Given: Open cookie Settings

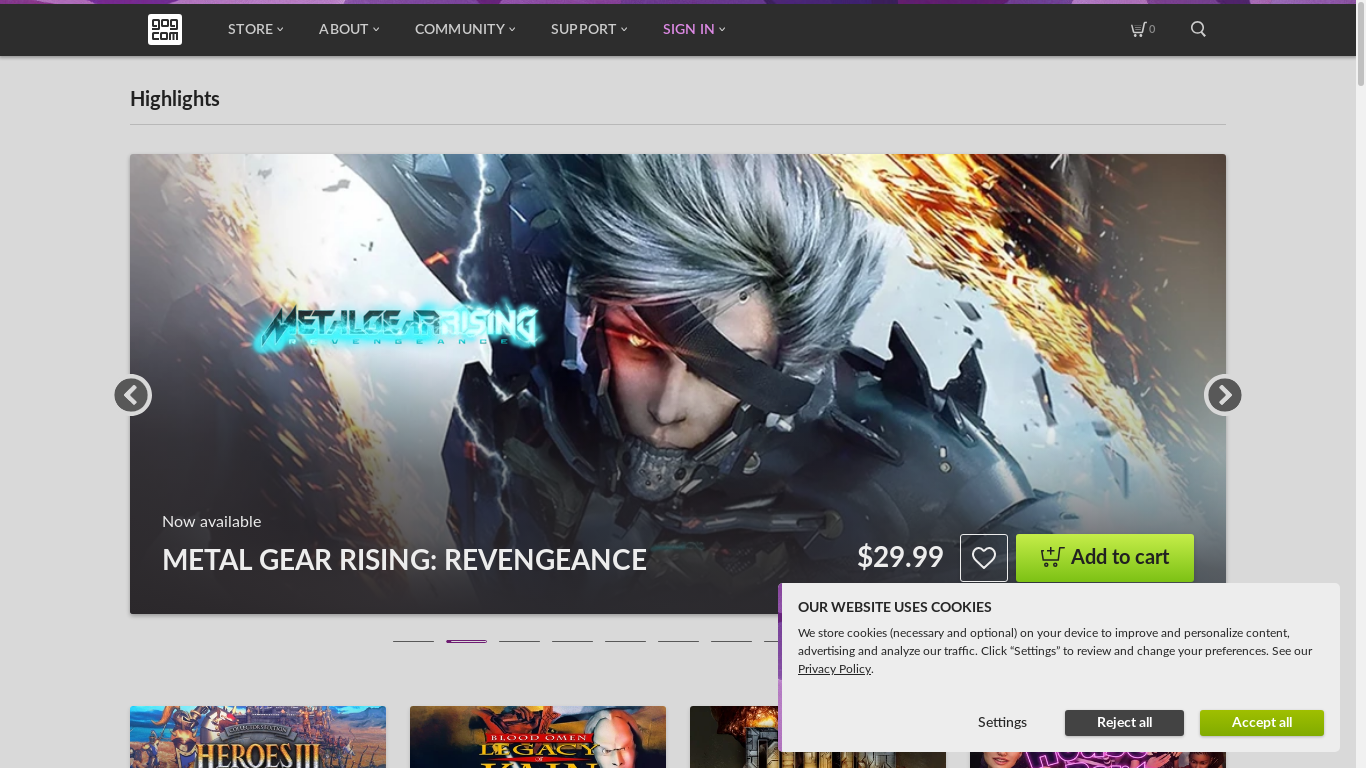Looking at the screenshot, I should click(x=1002, y=723).
